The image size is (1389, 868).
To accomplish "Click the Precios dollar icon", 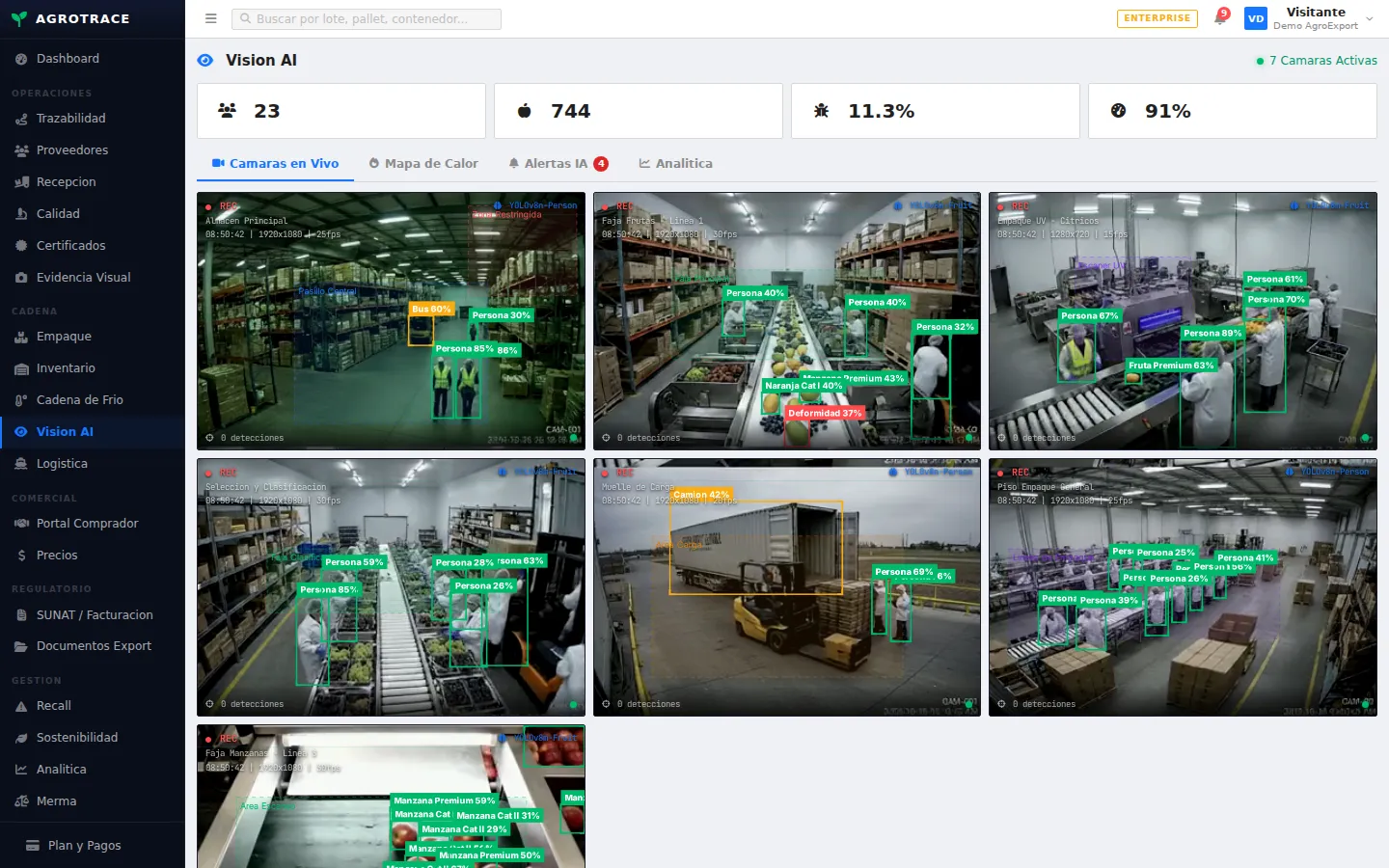I will click(x=21, y=556).
